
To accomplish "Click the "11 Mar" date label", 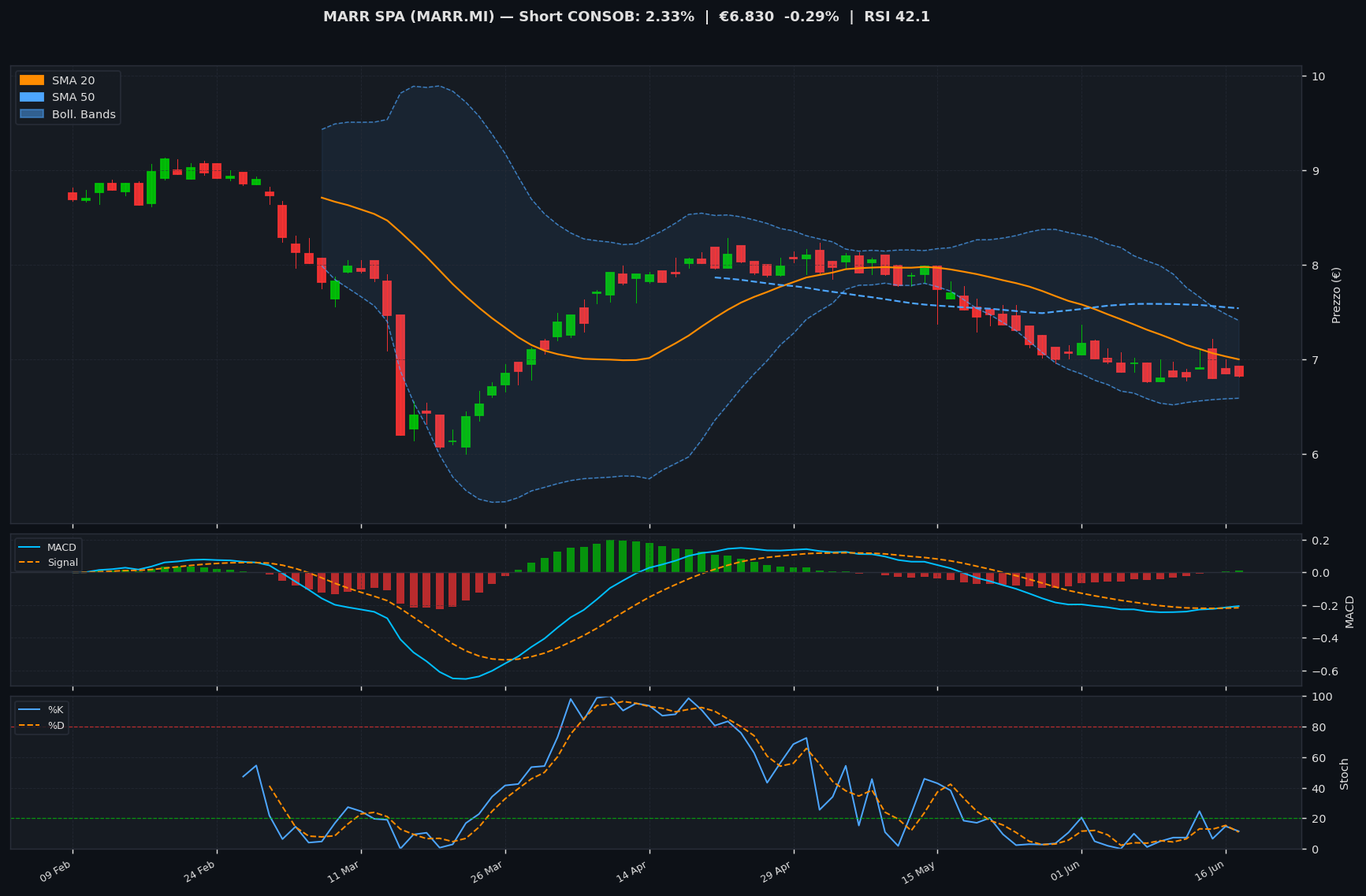I will (x=344, y=872).
